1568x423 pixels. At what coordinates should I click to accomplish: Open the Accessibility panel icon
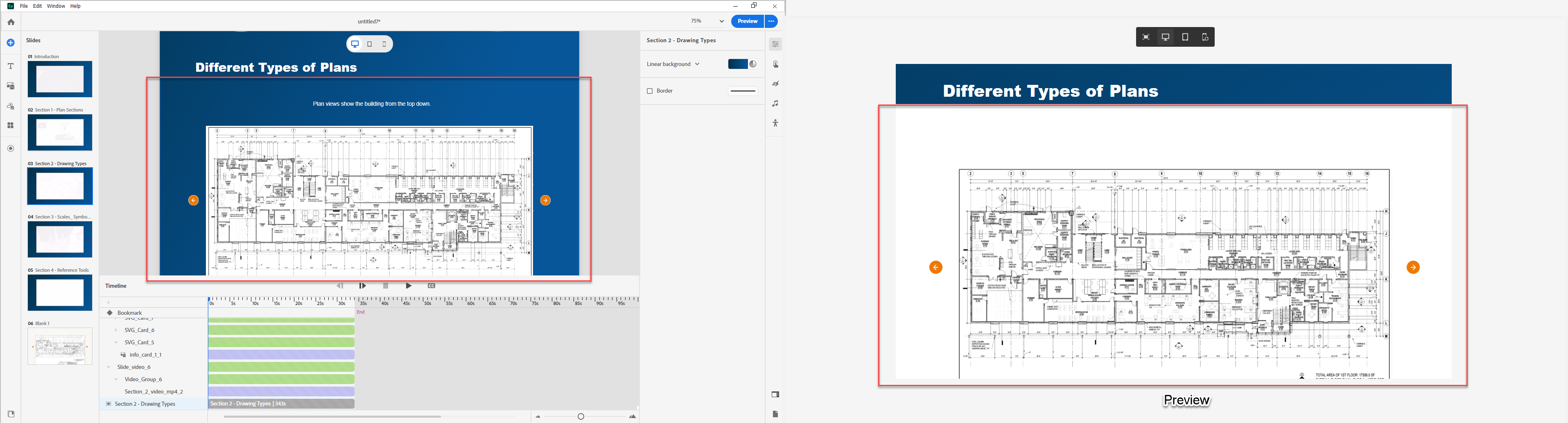tap(775, 123)
